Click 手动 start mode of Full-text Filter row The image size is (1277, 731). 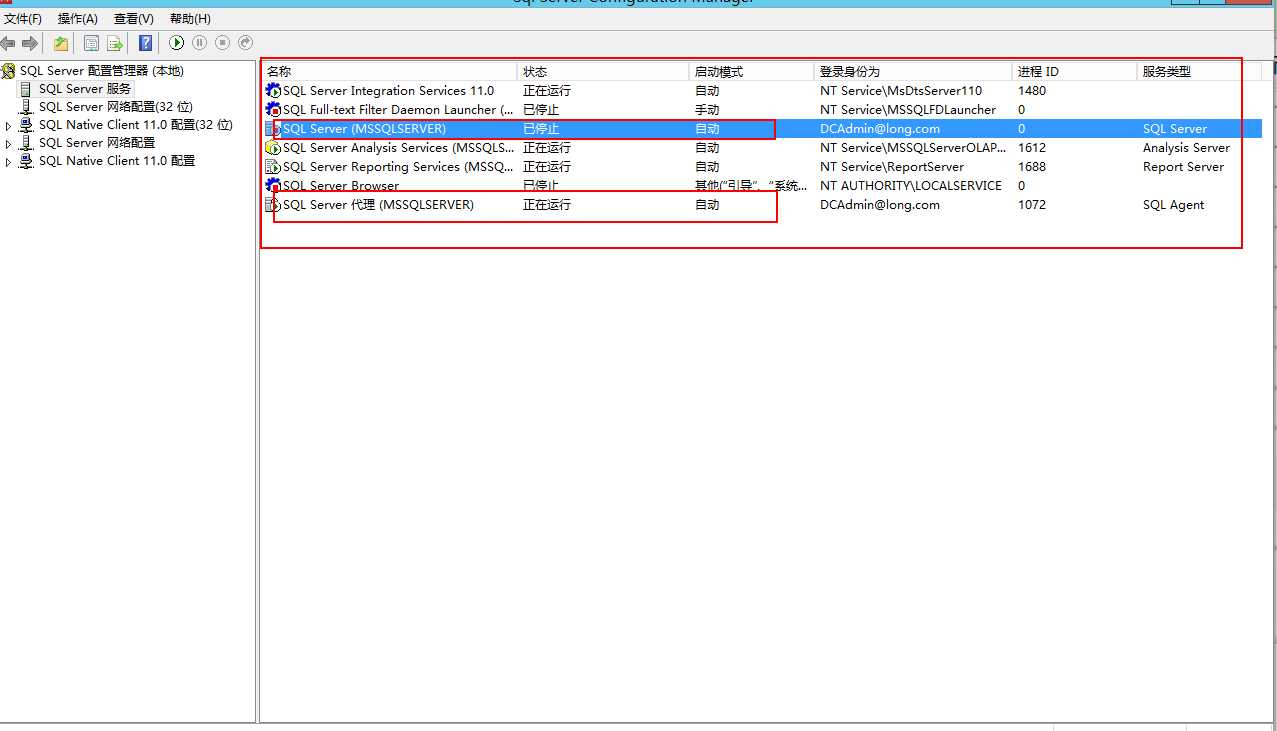point(707,110)
